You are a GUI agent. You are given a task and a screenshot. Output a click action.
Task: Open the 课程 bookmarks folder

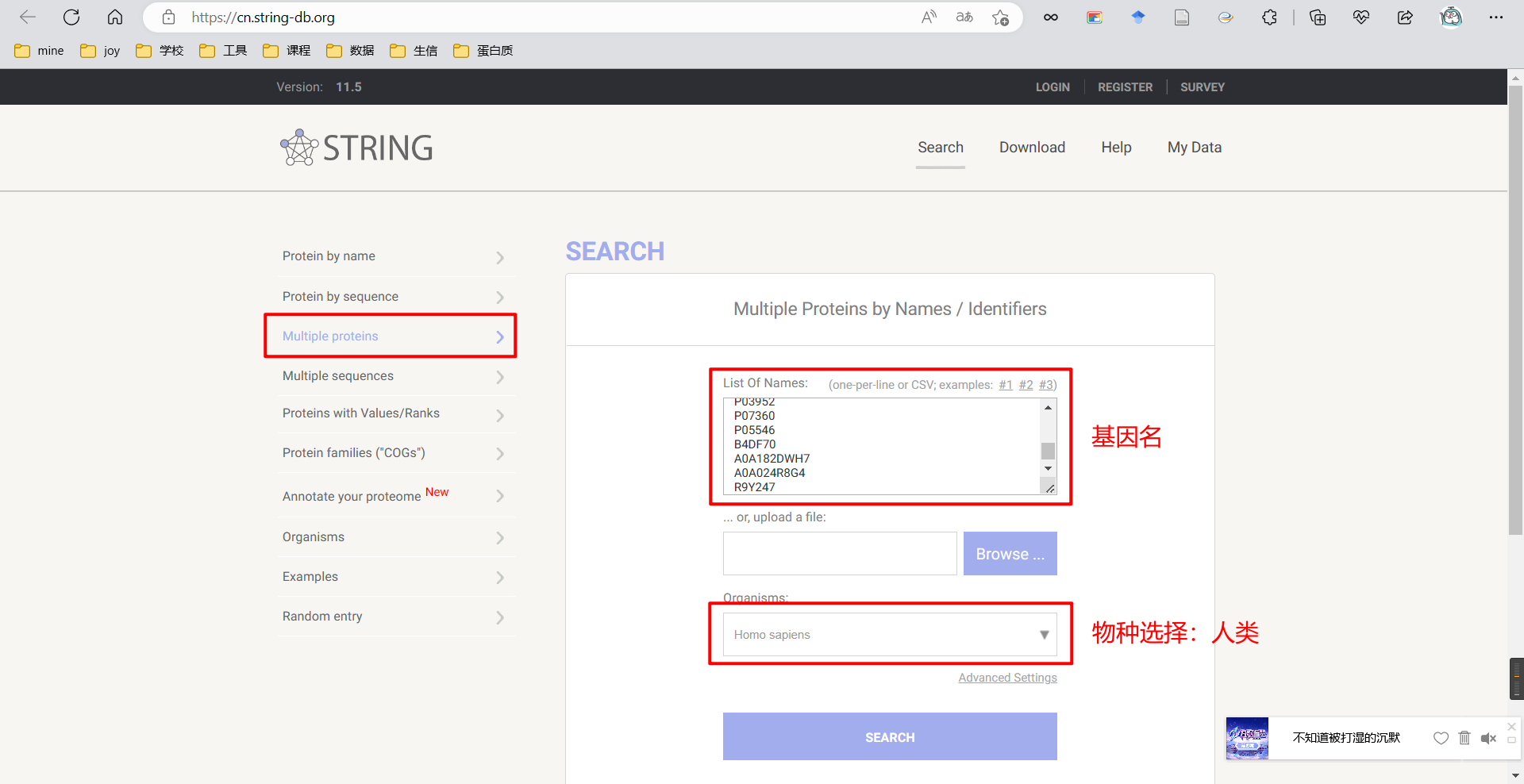pyautogui.click(x=287, y=51)
